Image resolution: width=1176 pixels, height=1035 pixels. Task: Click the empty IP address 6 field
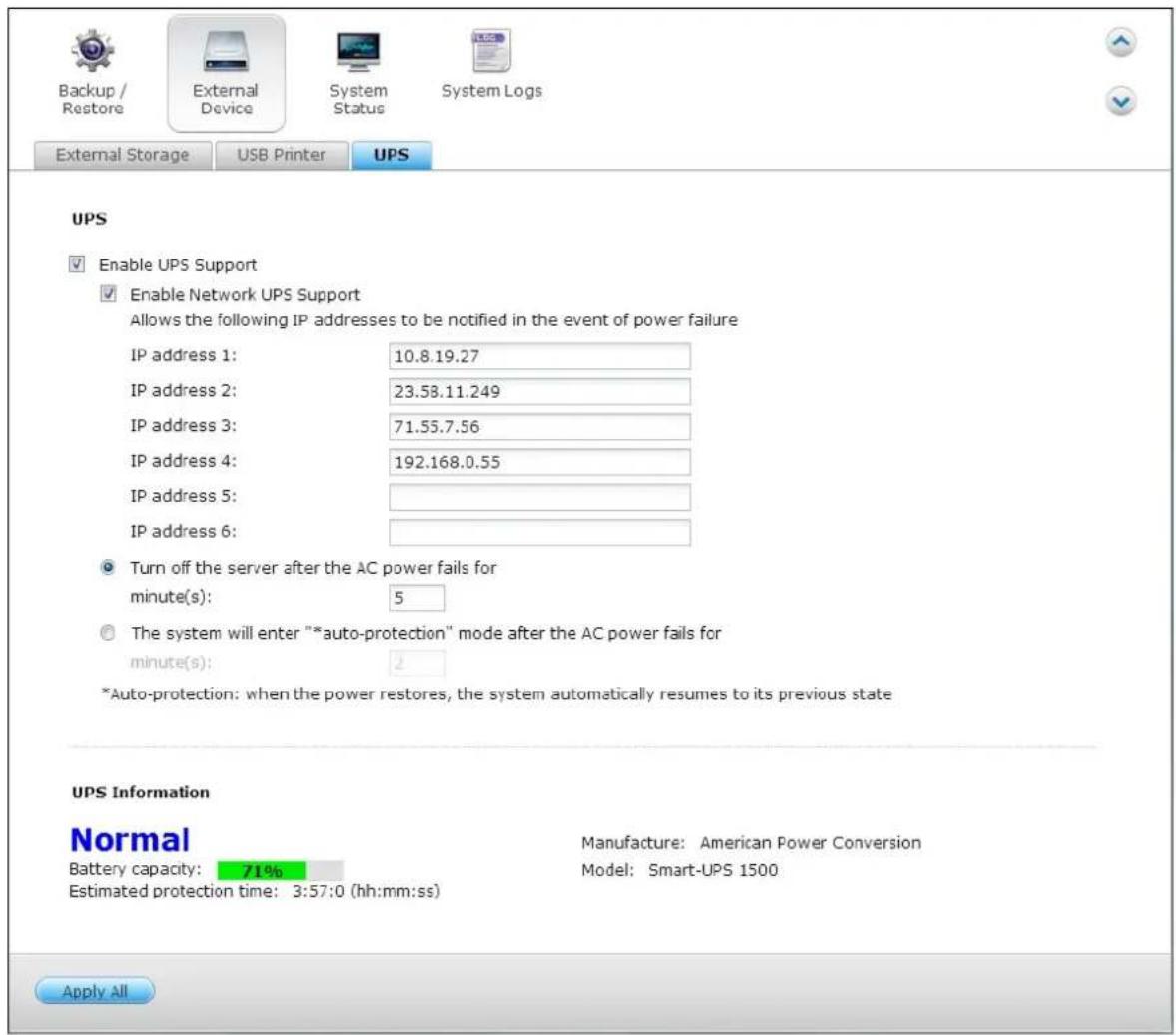(539, 533)
